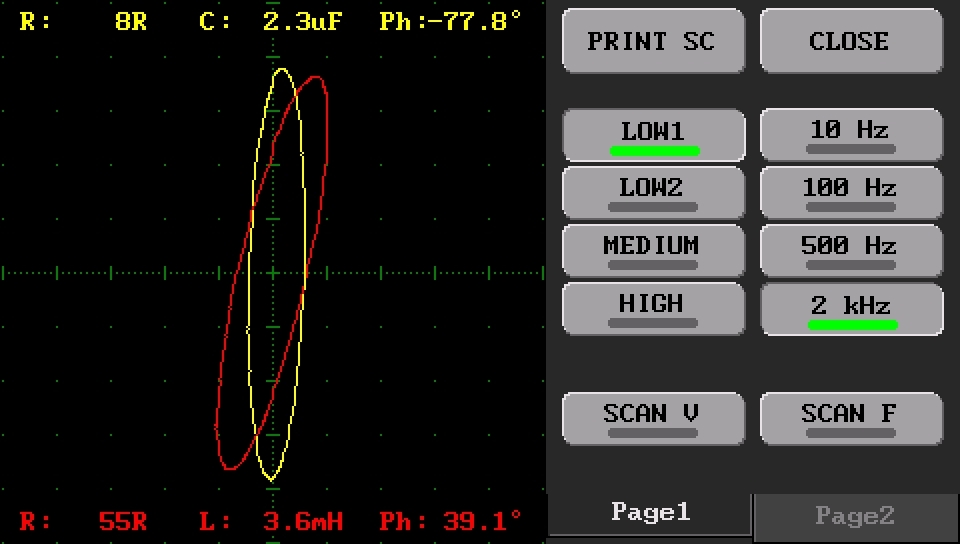Set frequency to 500 Hz
Screen dimensions: 960x544
pyautogui.click(x=851, y=250)
